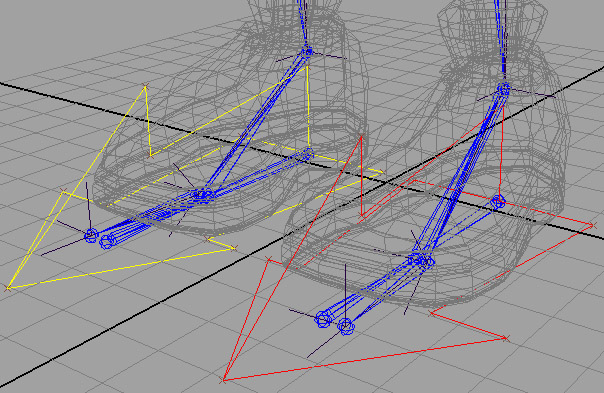Select the front tip vertex of yellow control

pos(8,288)
